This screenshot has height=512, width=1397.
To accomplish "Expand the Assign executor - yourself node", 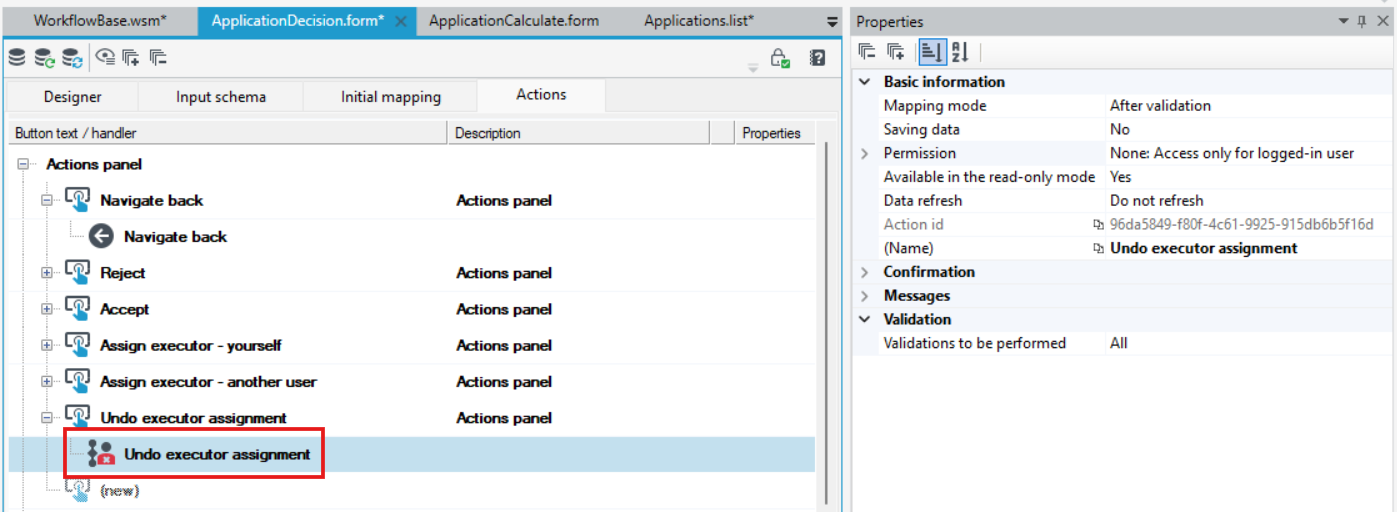I will [46, 345].
